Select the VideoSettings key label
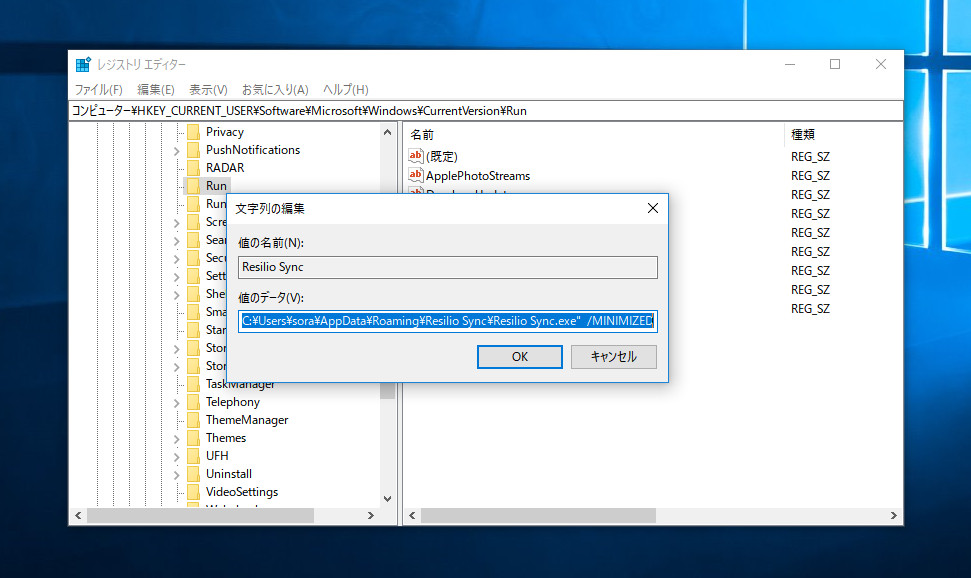Image resolution: width=971 pixels, height=578 pixels. 242,492
